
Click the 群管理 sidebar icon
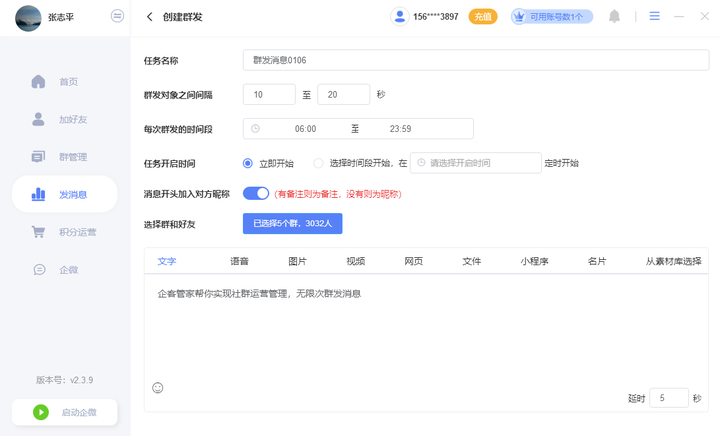pyautogui.click(x=39, y=157)
